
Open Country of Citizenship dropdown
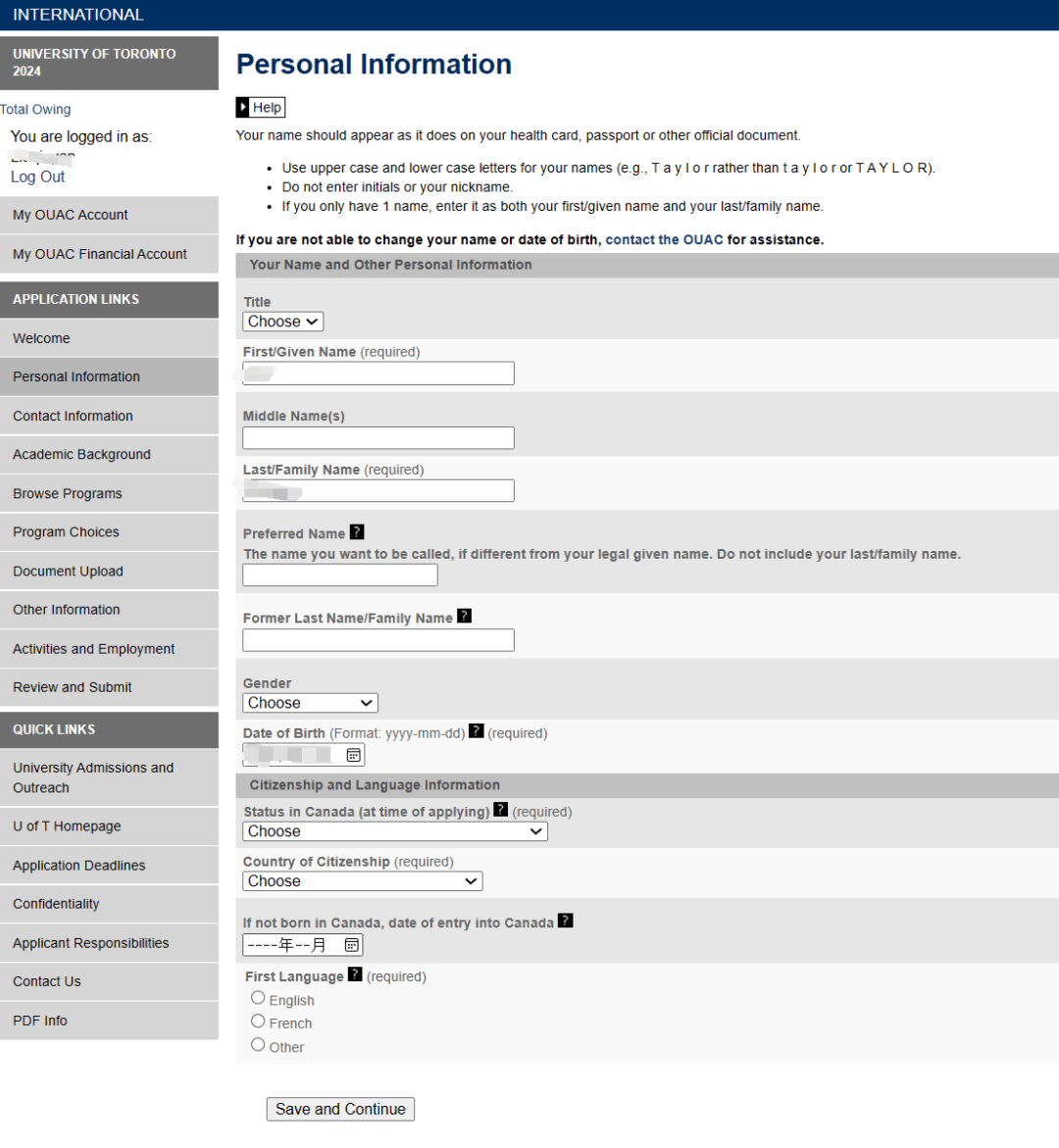pos(363,881)
